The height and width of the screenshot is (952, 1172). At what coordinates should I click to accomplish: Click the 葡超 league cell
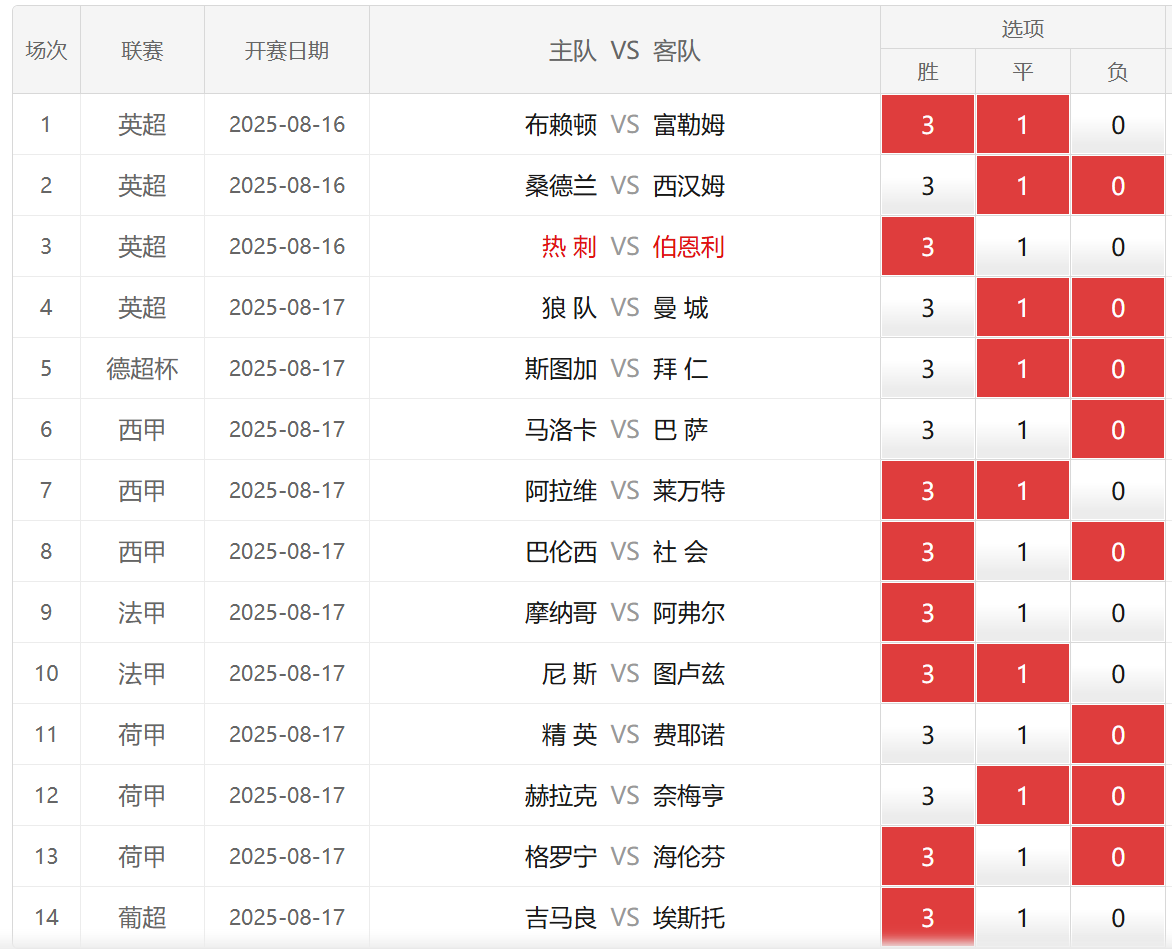pos(142,918)
